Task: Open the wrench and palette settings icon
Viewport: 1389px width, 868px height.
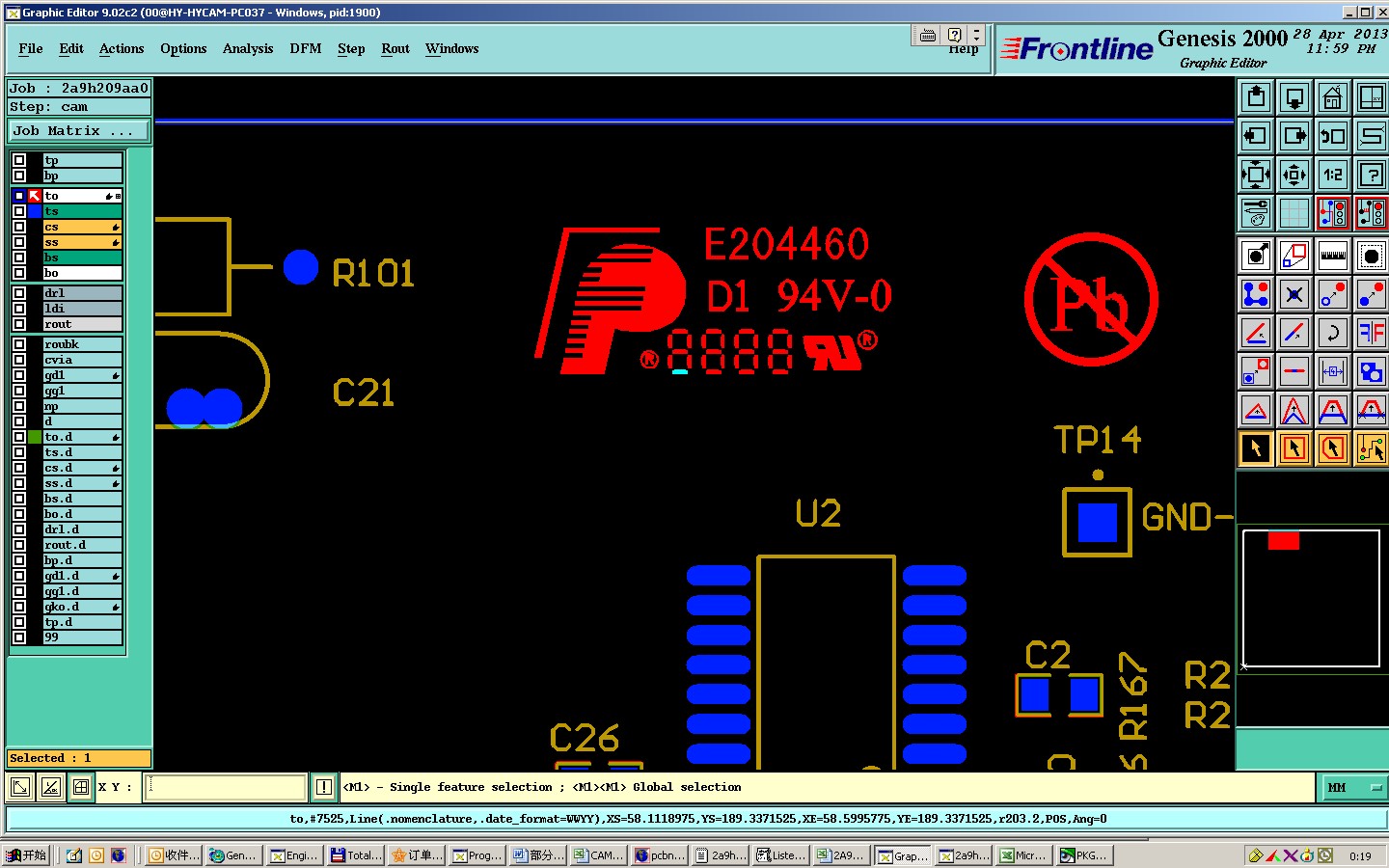Action: point(1256,213)
